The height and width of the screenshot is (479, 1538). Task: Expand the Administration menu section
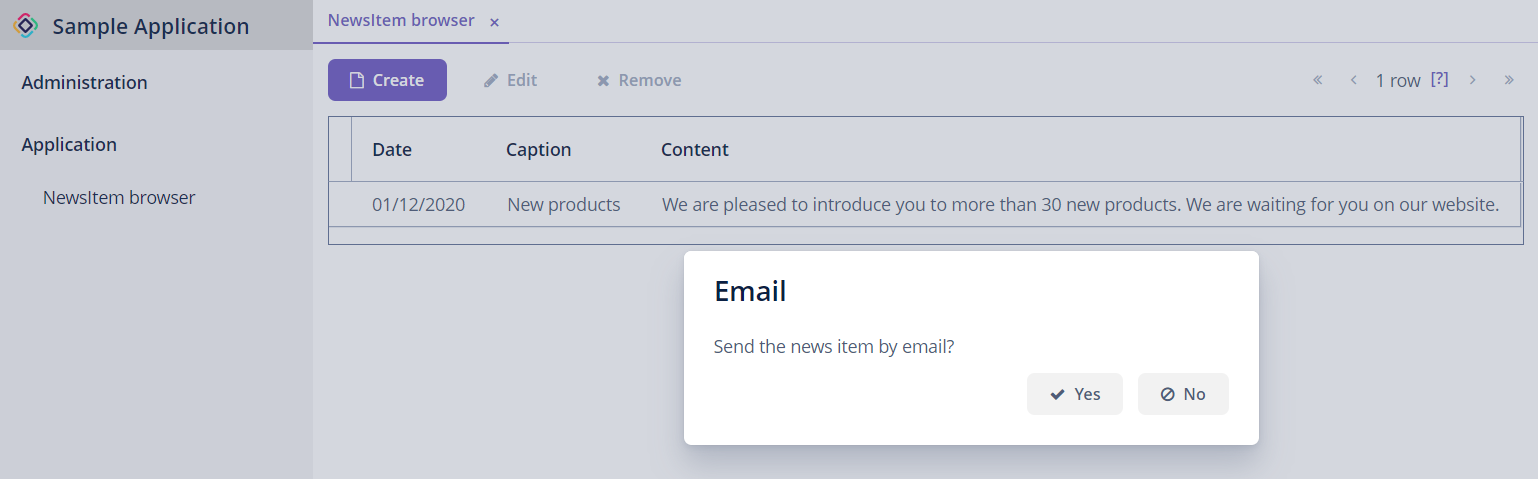tap(84, 83)
